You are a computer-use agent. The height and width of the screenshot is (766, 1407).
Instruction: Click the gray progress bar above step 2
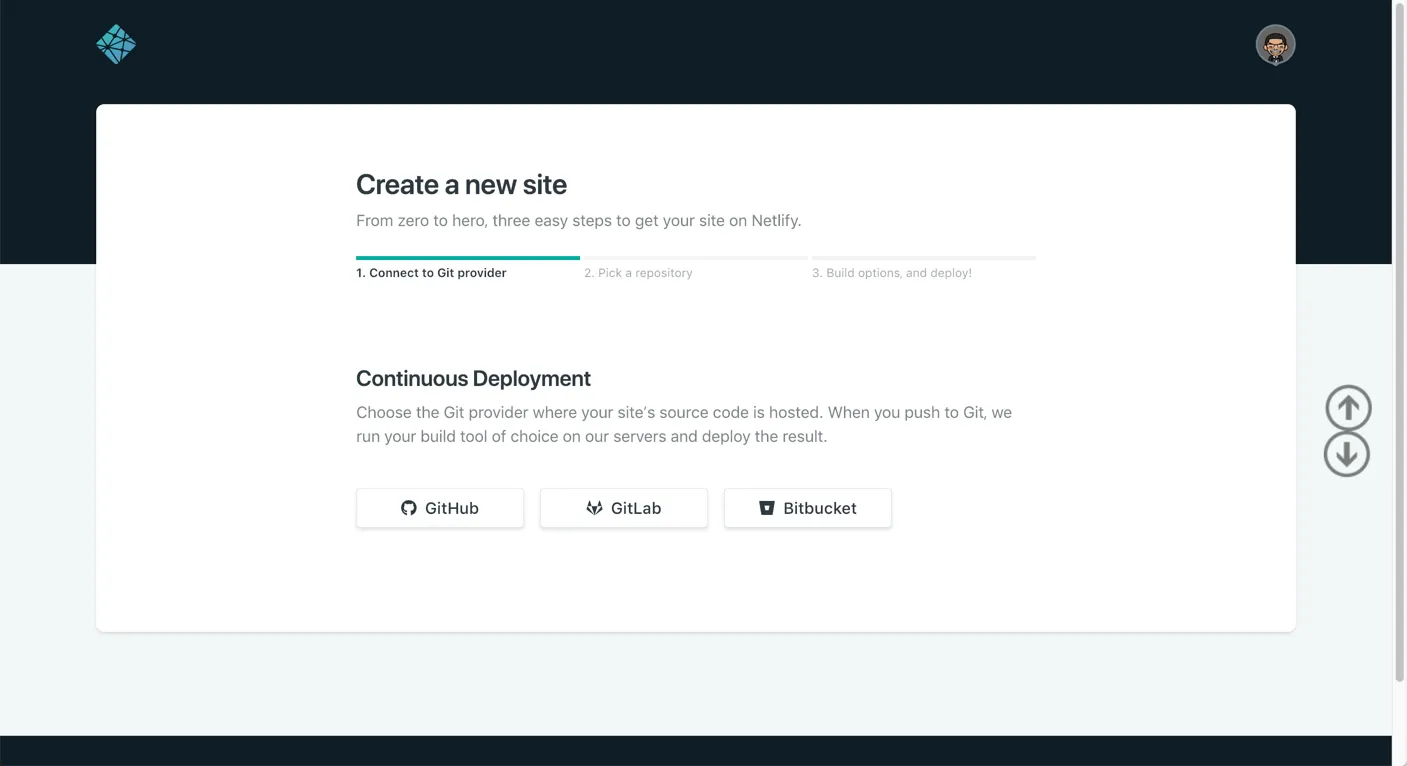(x=695, y=258)
